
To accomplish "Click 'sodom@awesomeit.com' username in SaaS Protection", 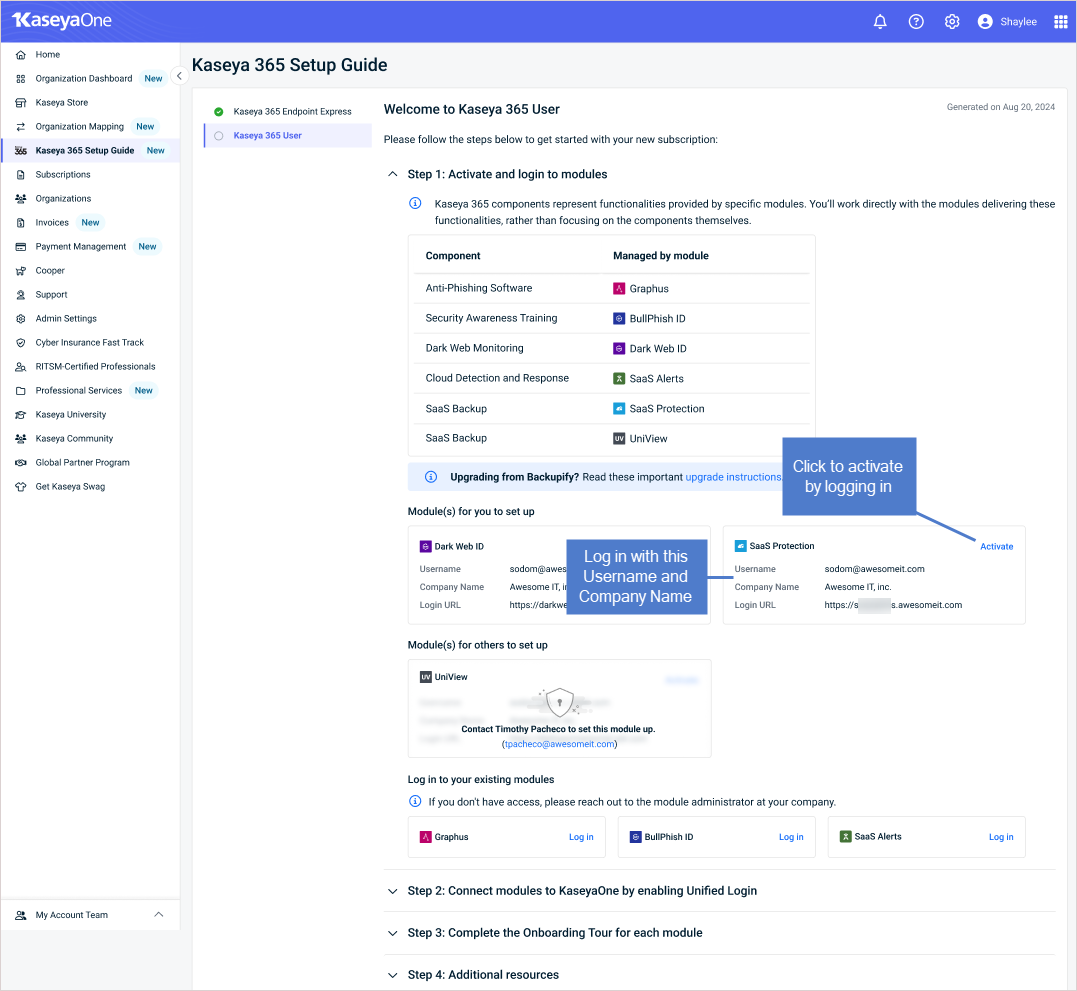I will pos(874,569).
